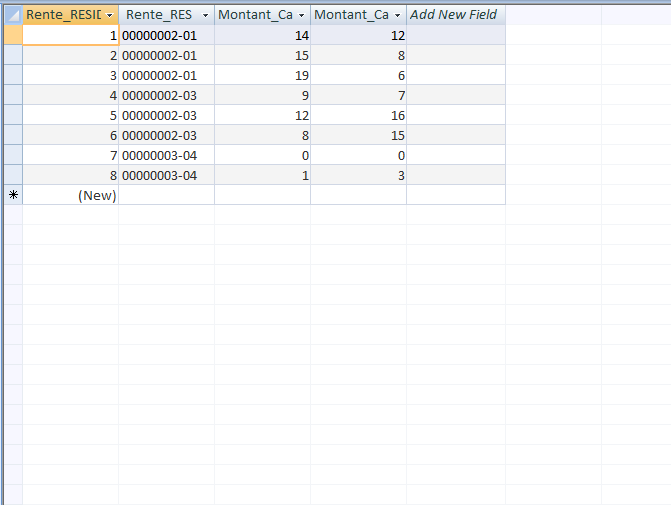Click cell 00000002-03 in row 4
This screenshot has height=505, width=671.
(x=166, y=95)
